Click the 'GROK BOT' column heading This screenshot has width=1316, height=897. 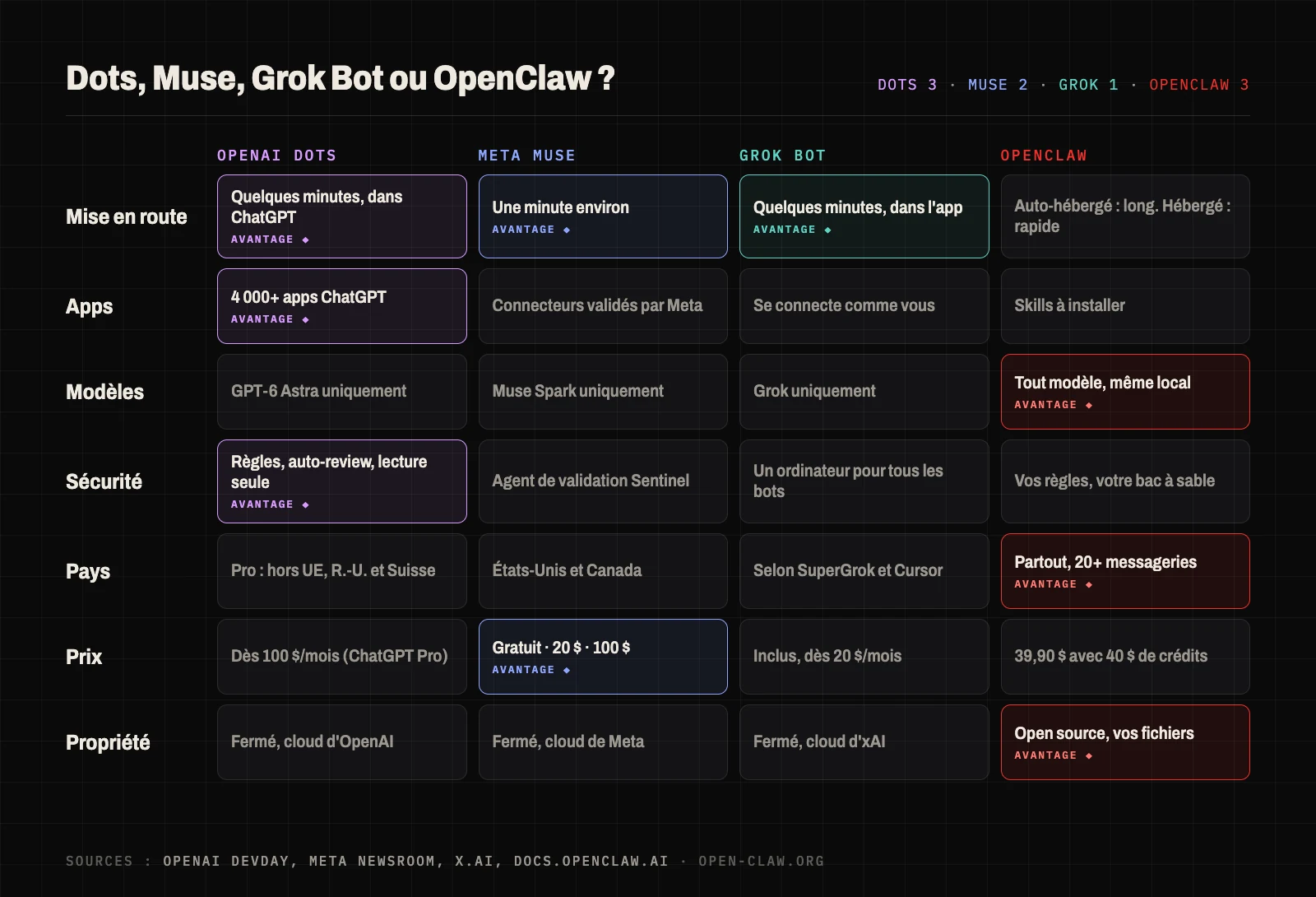tap(783, 156)
